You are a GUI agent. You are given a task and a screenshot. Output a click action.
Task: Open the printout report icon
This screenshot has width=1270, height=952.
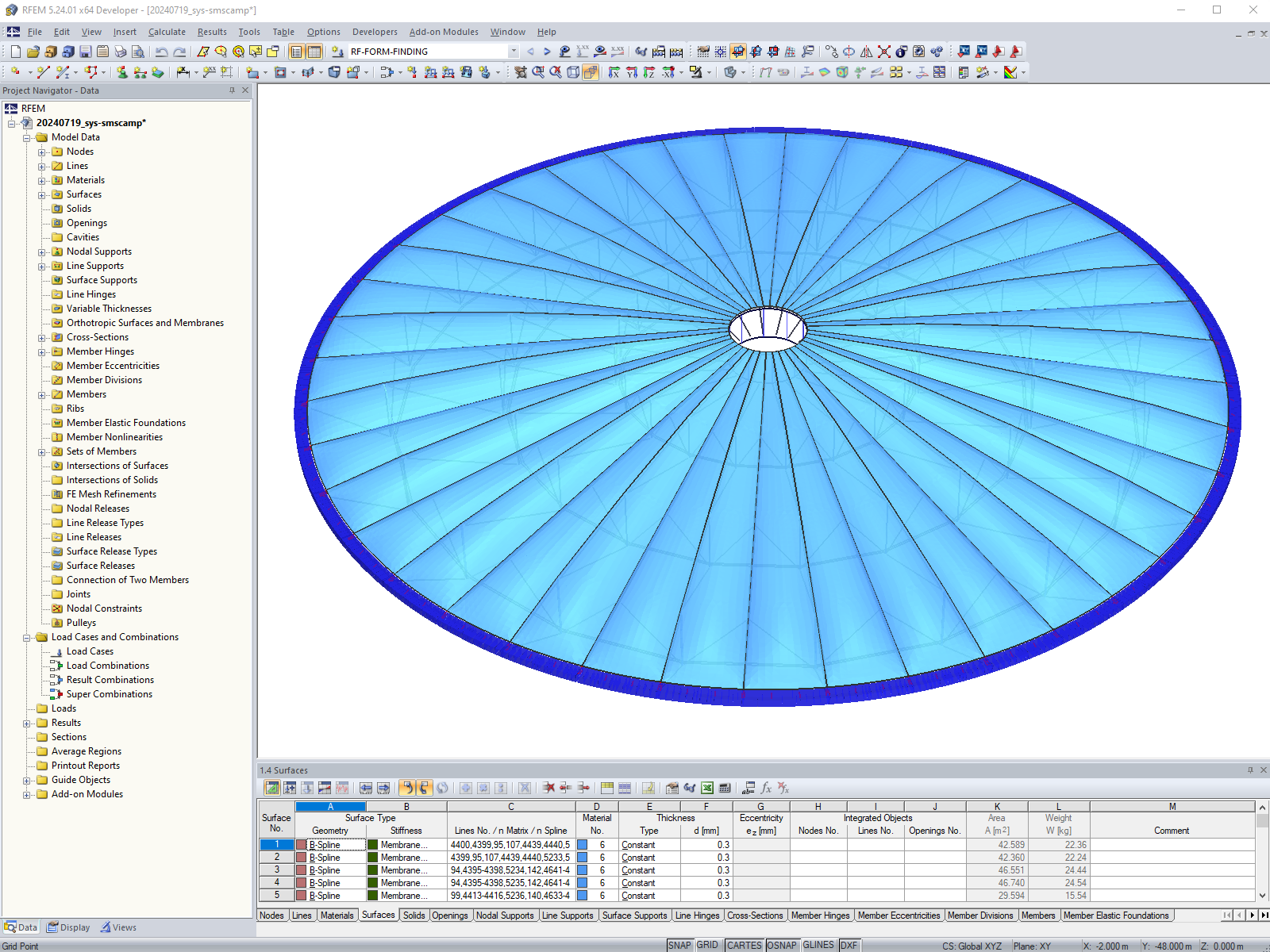pyautogui.click(x=103, y=51)
